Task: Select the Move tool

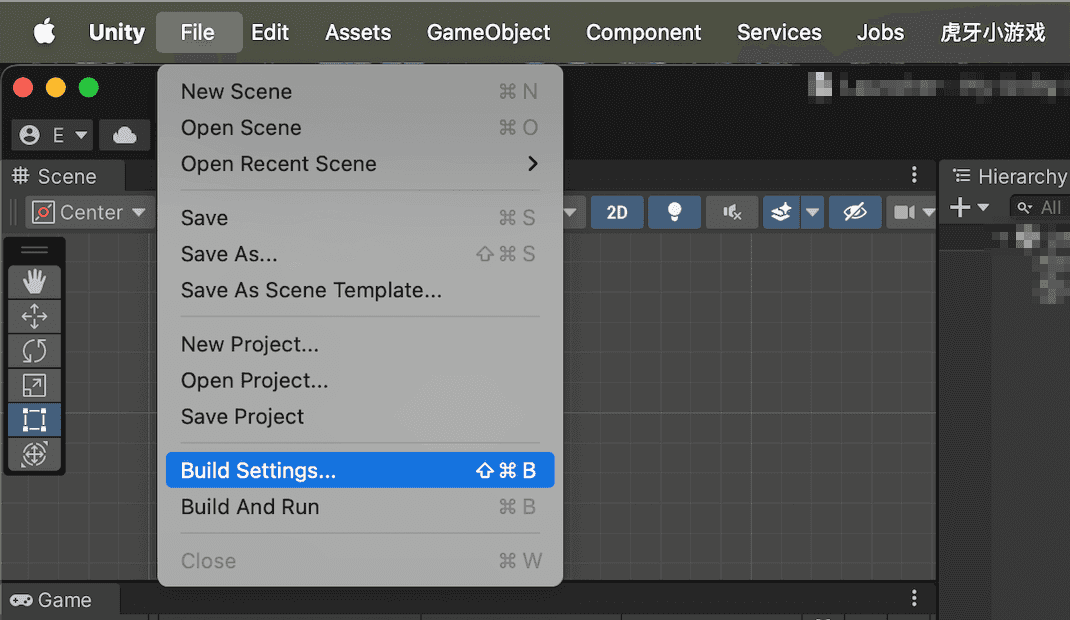Action: tap(34, 317)
